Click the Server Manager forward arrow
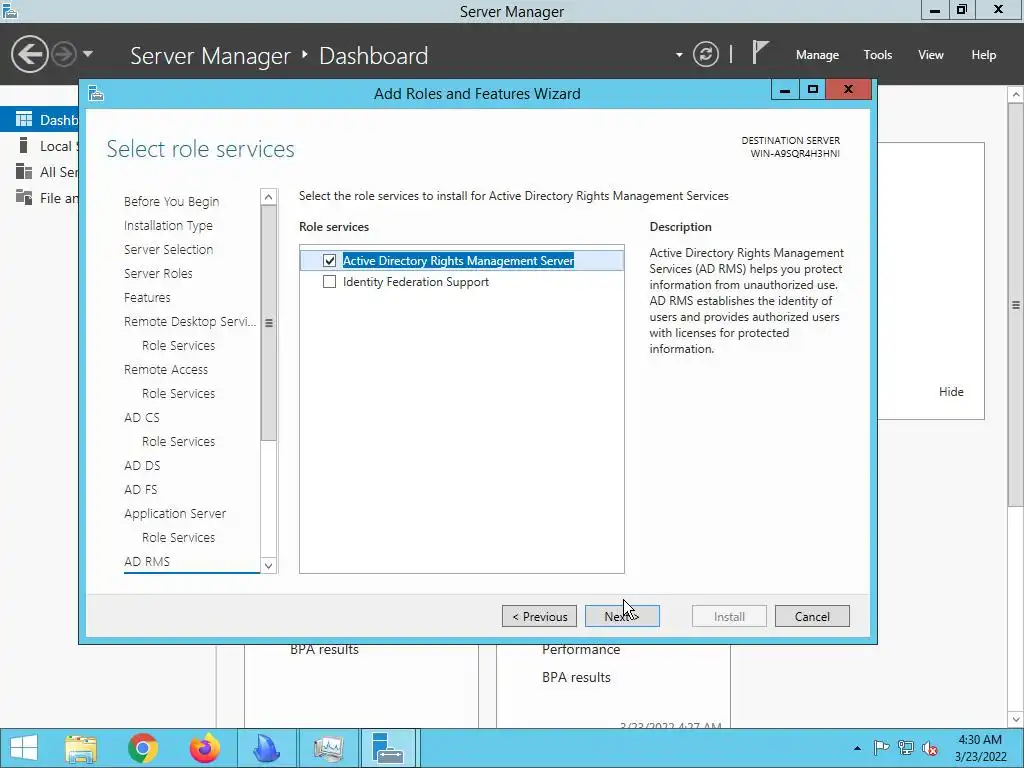Screen dimensions: 1024x768 [64, 54]
